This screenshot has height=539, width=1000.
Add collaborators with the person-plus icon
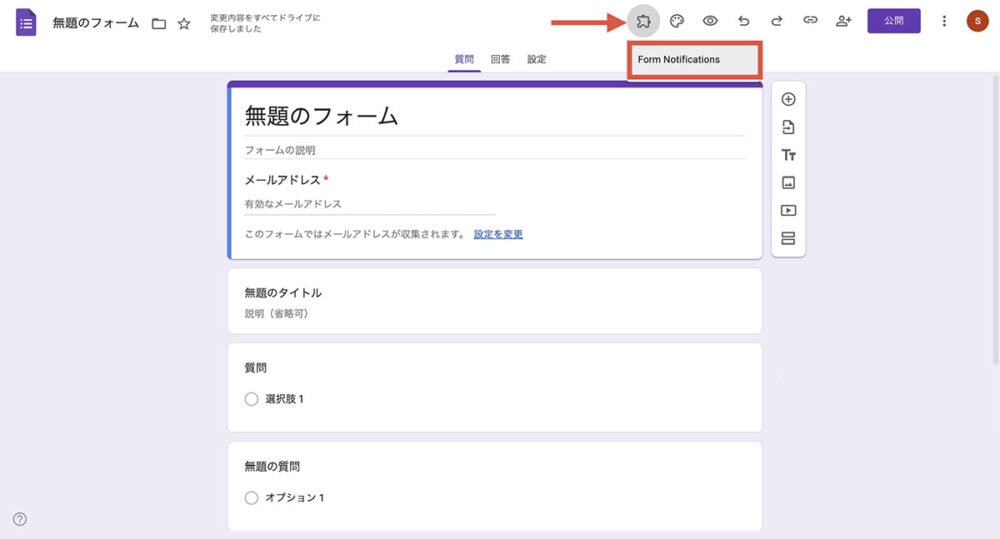click(x=843, y=21)
